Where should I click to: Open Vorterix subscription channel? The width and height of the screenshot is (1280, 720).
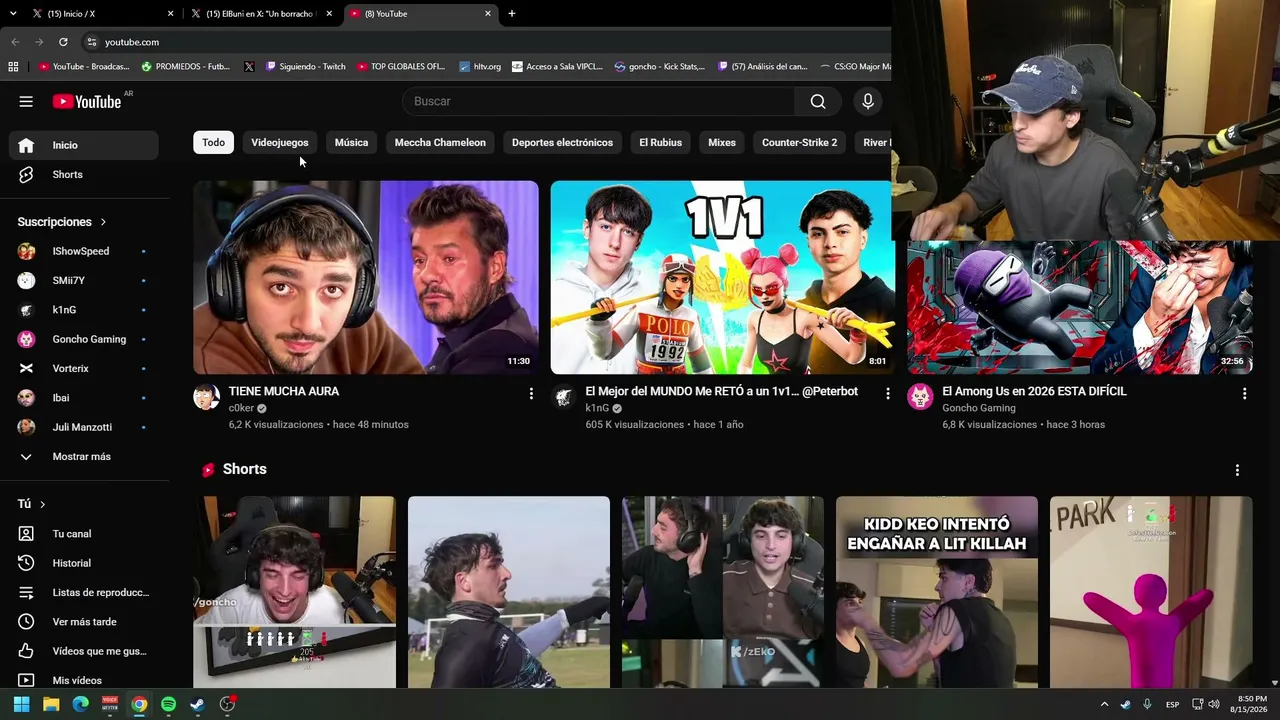(x=84, y=368)
